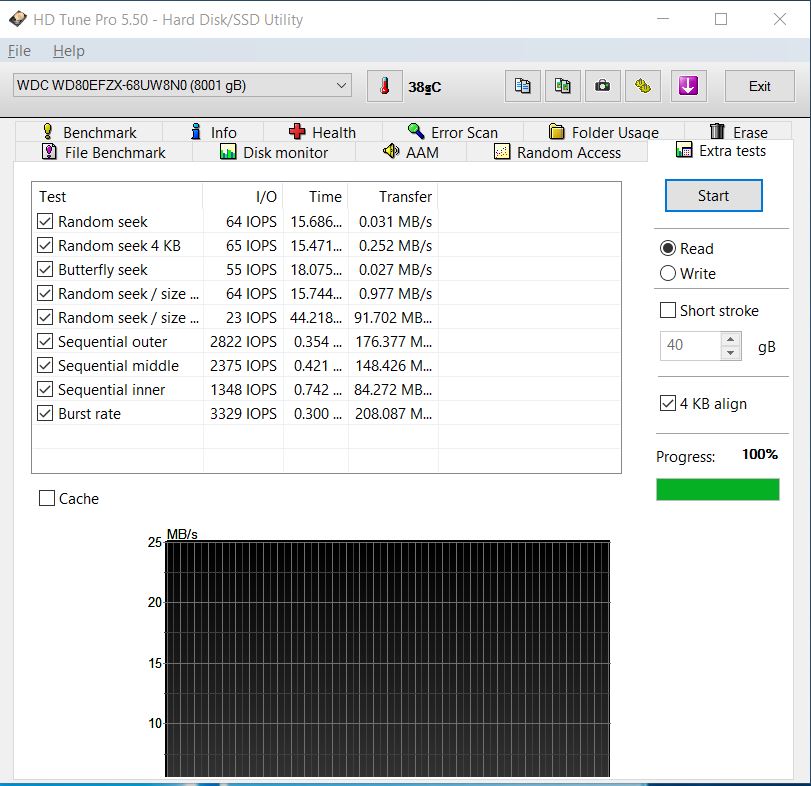Open the Folder Usage tab

click(603, 132)
